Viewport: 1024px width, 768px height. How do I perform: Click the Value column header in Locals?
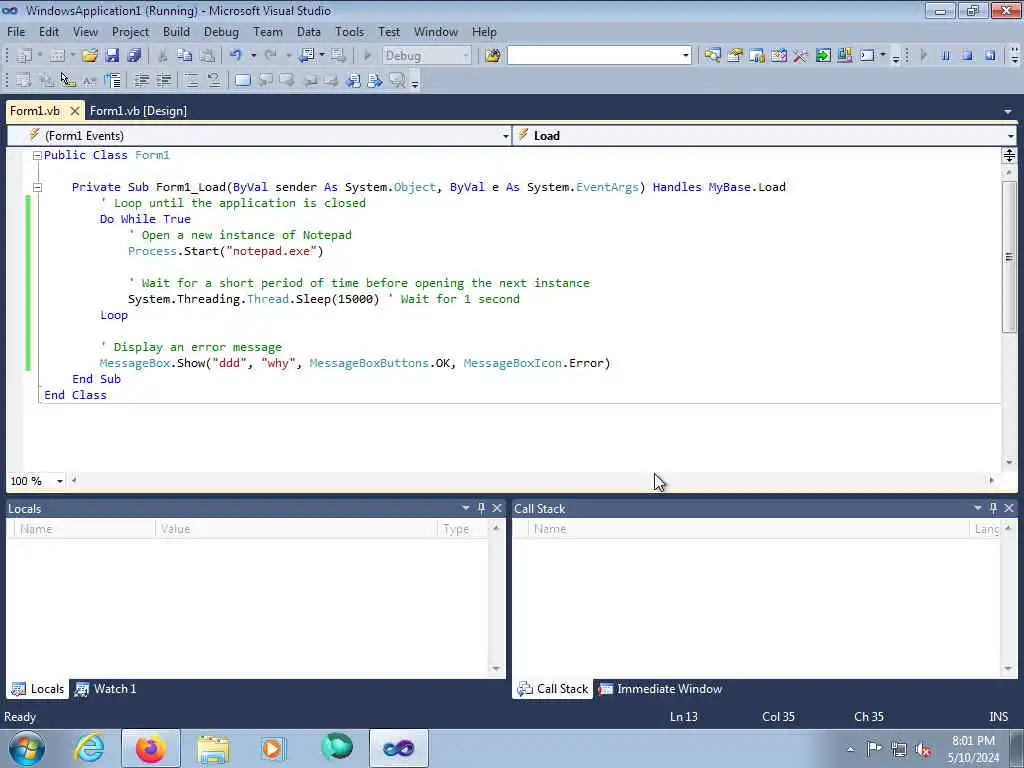pyautogui.click(x=296, y=529)
